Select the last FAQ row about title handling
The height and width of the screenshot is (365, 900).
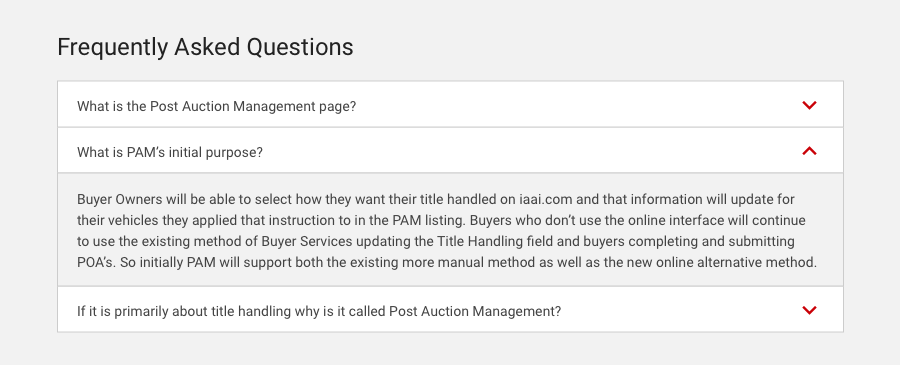(450, 310)
